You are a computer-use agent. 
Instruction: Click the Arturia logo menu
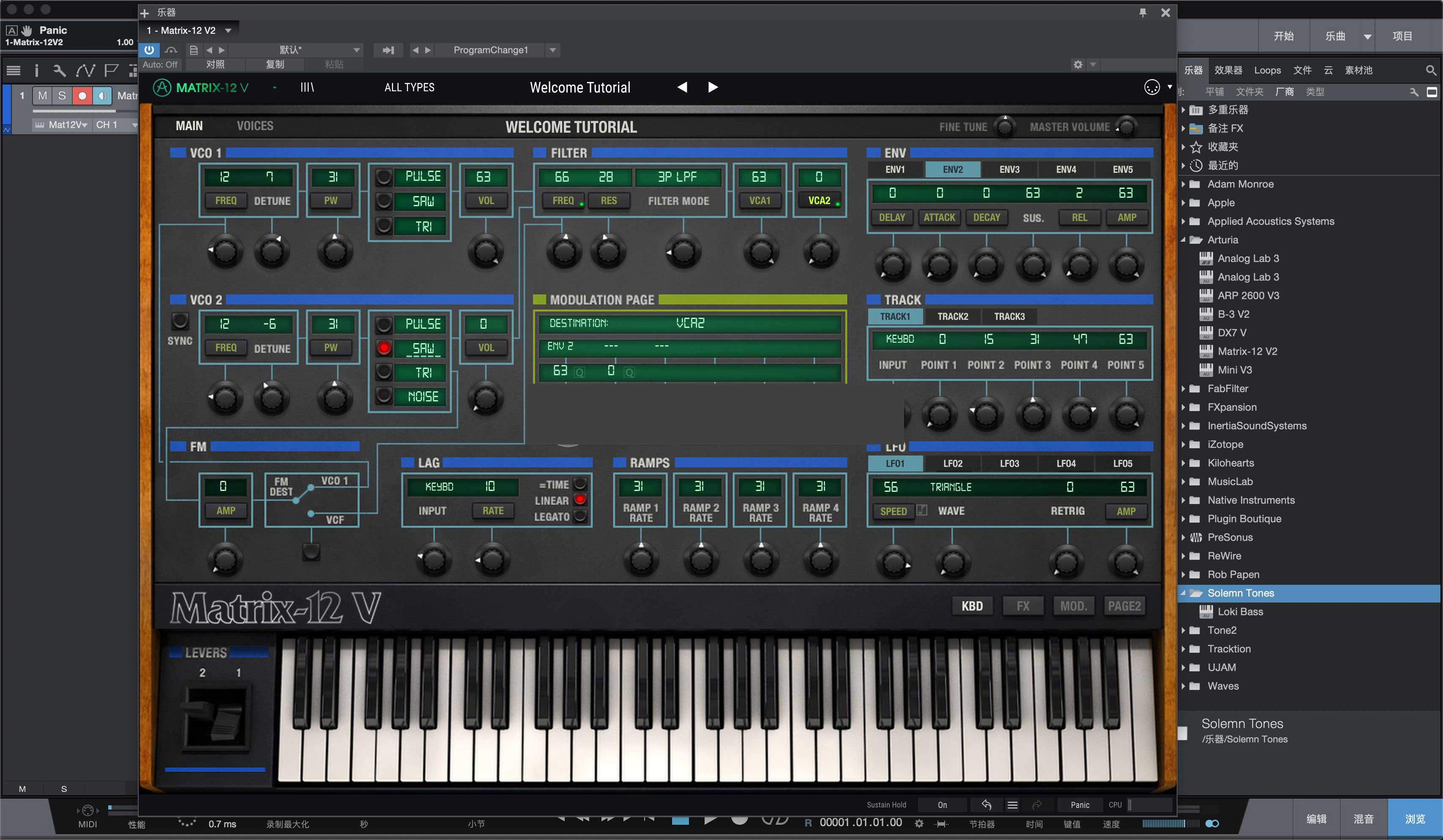coord(162,87)
